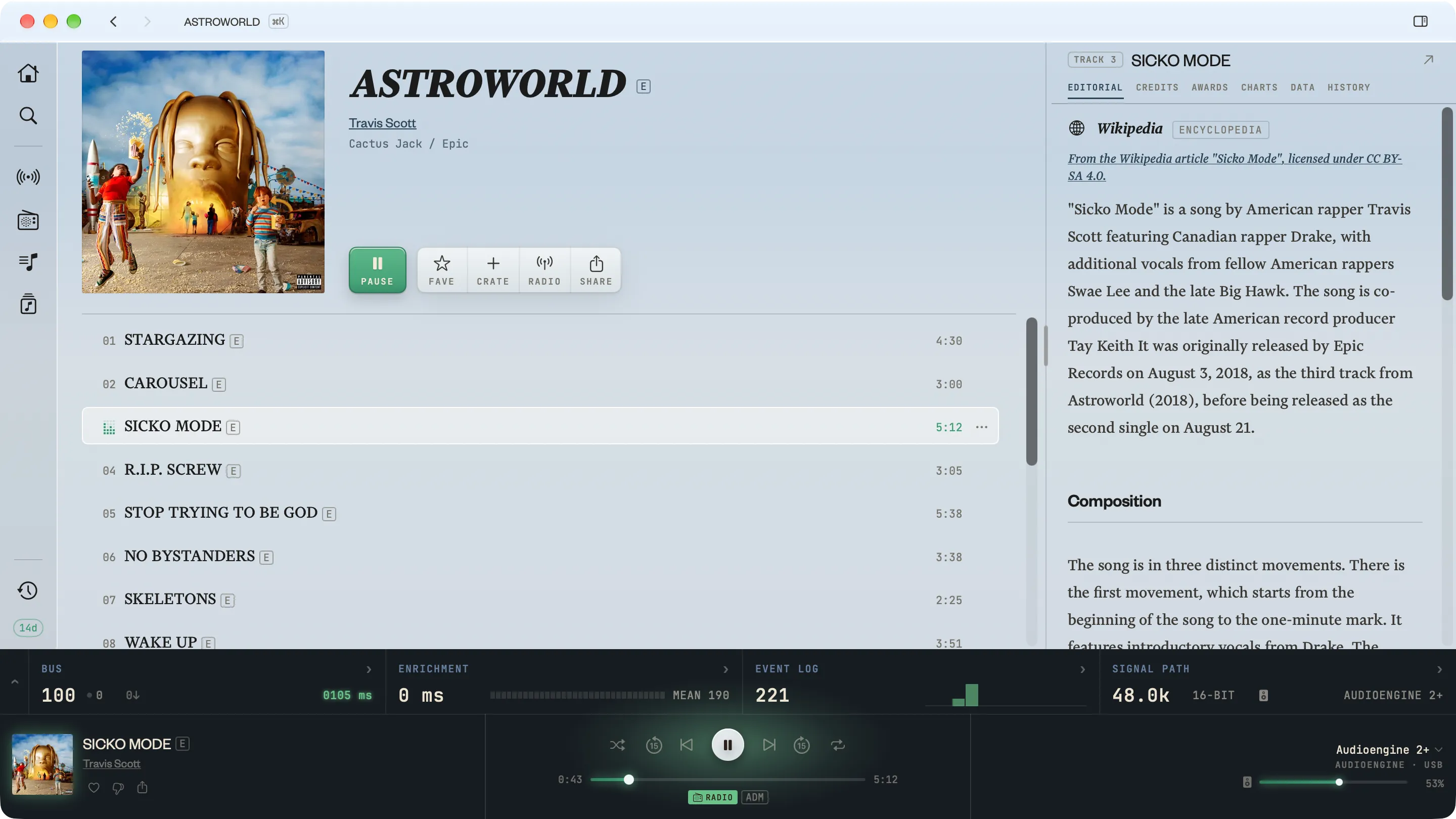Open the Audioengine 2+ output dropdown
Viewport: 1456px width, 819px height.
[x=1389, y=750]
